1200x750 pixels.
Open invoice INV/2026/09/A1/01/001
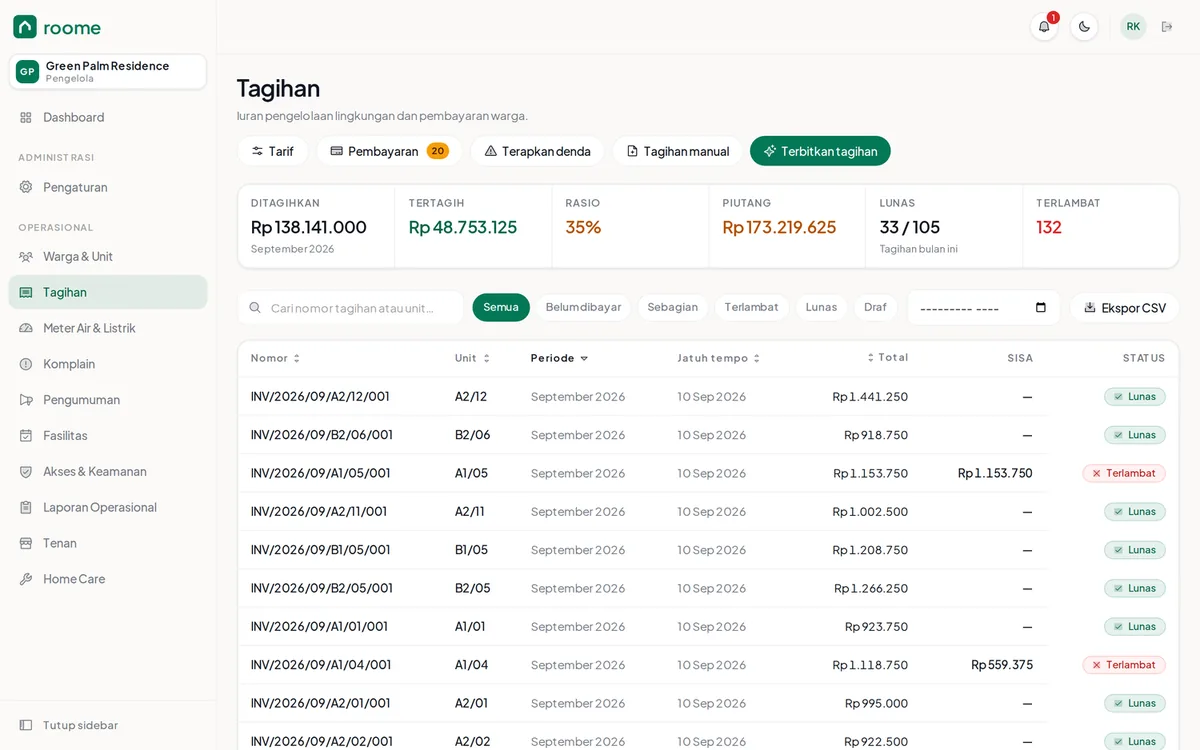pos(319,626)
